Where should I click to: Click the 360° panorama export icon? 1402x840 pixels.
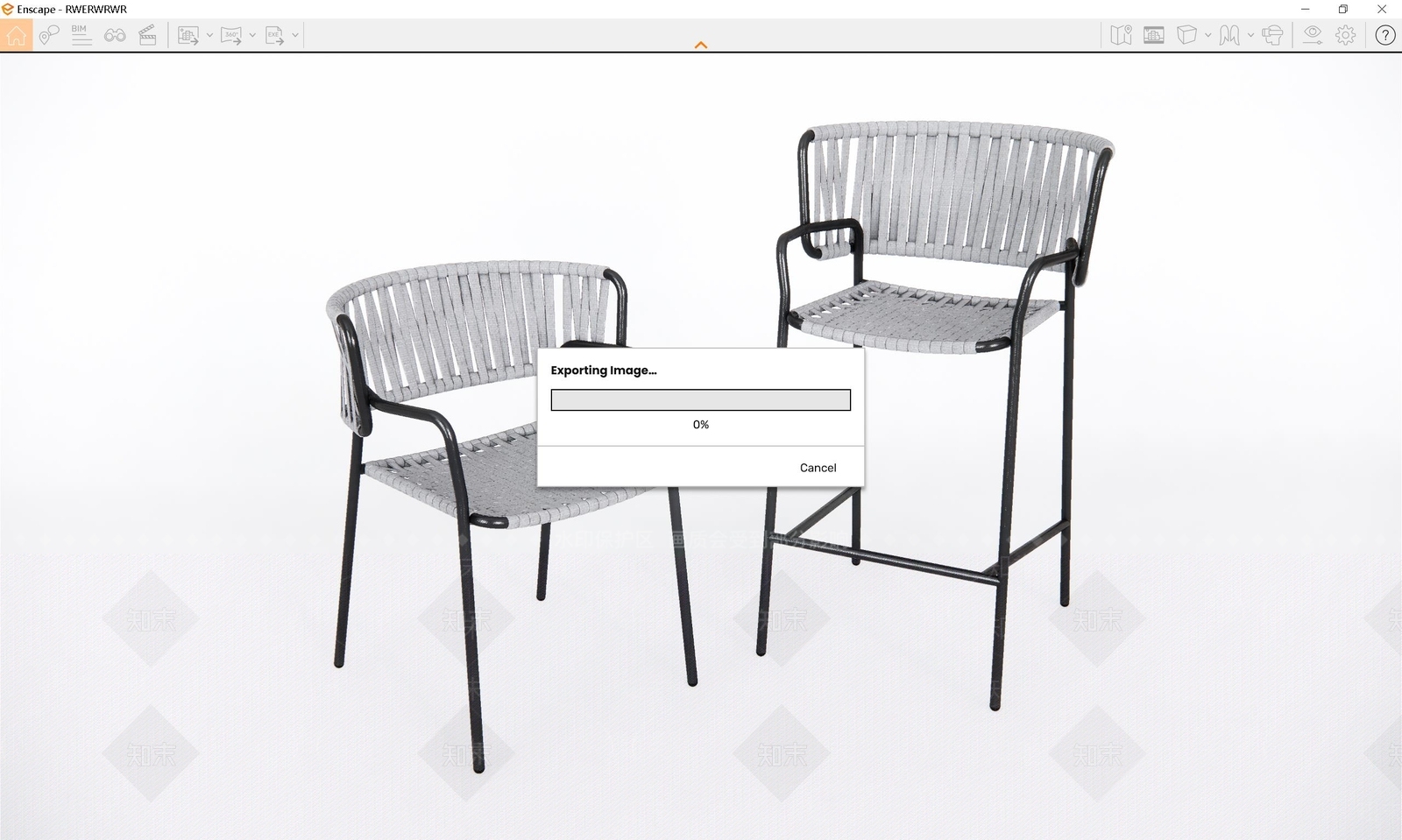[231, 35]
